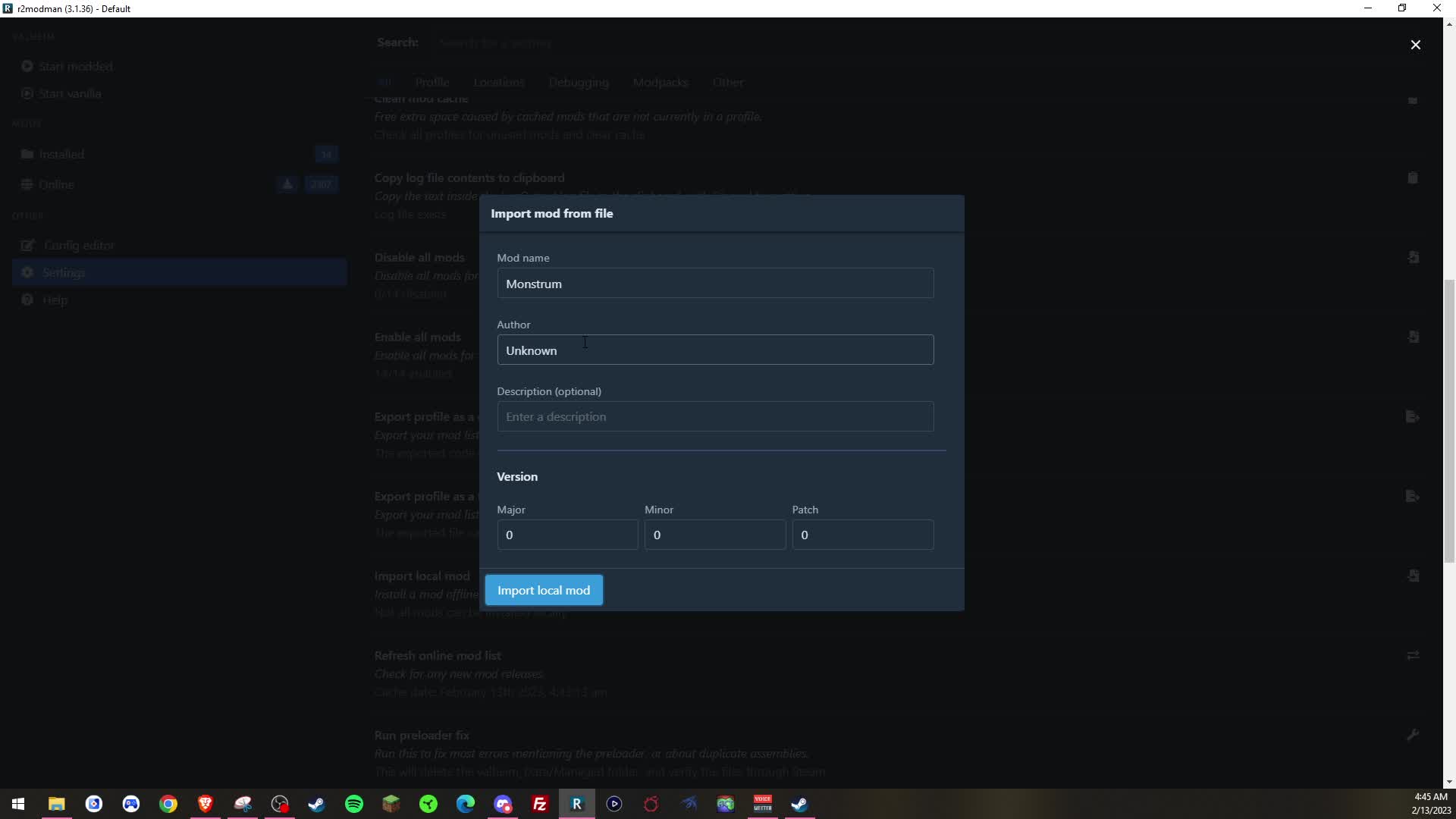Screen dimensions: 1456x819
Task: Click the Start modded play icon
Action: point(27,66)
